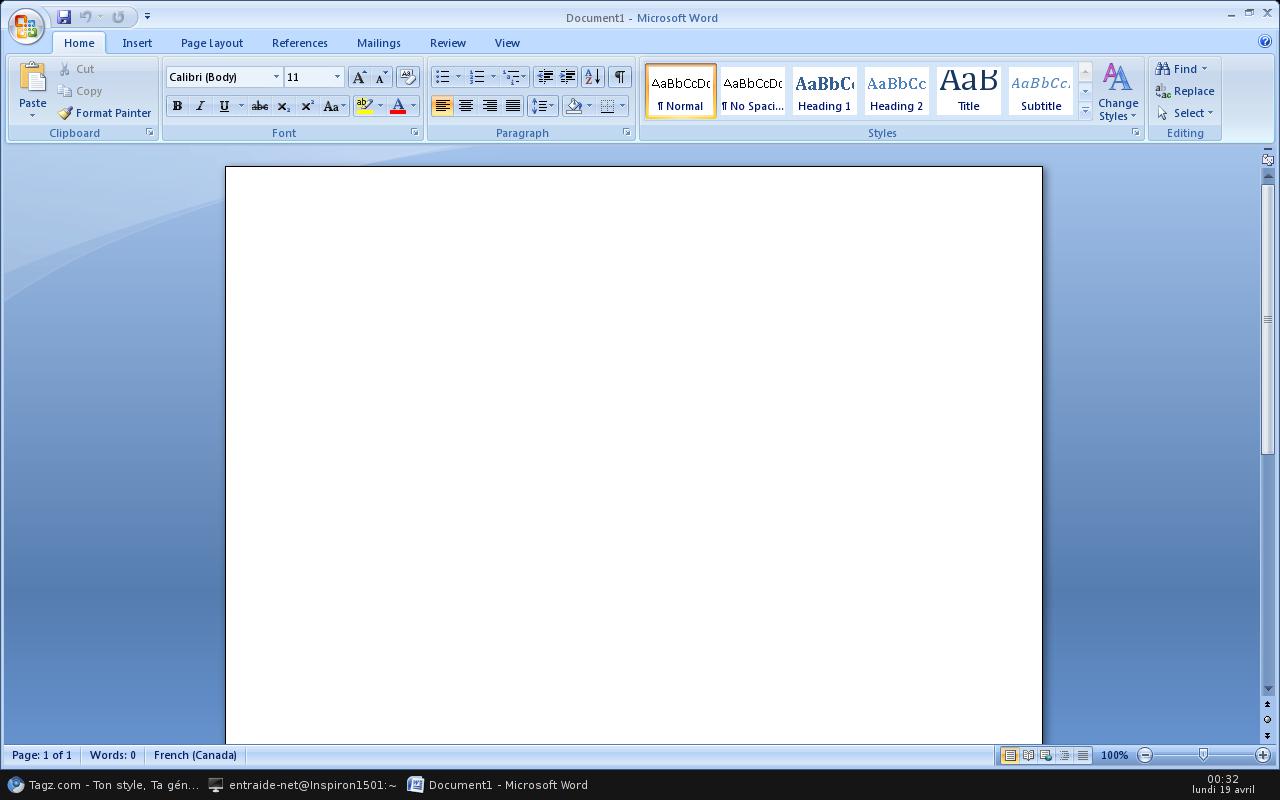The height and width of the screenshot is (800, 1280).
Task: Customize Quick Access Toolbar dropdown
Action: (x=147, y=17)
